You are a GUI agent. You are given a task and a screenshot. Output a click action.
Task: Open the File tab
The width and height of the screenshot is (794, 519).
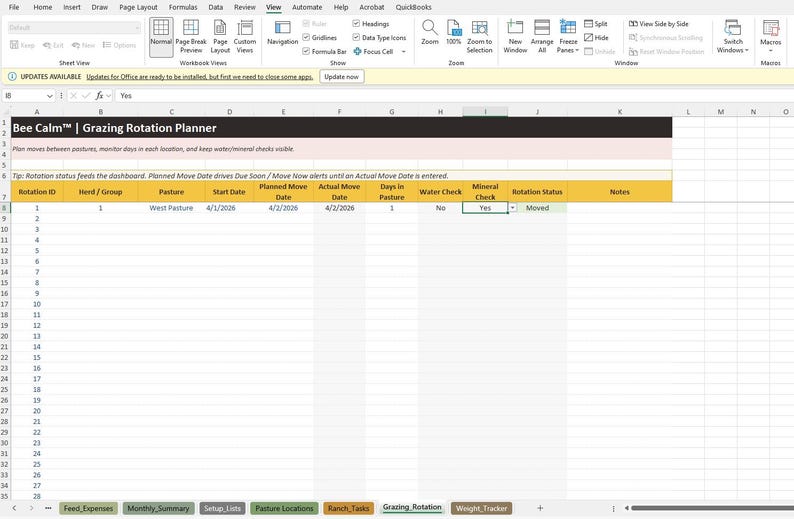(x=14, y=7)
